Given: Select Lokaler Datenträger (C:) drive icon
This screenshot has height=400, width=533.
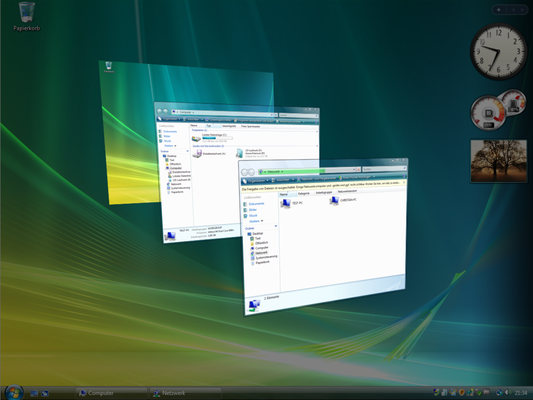Looking at the screenshot, I should [196, 138].
